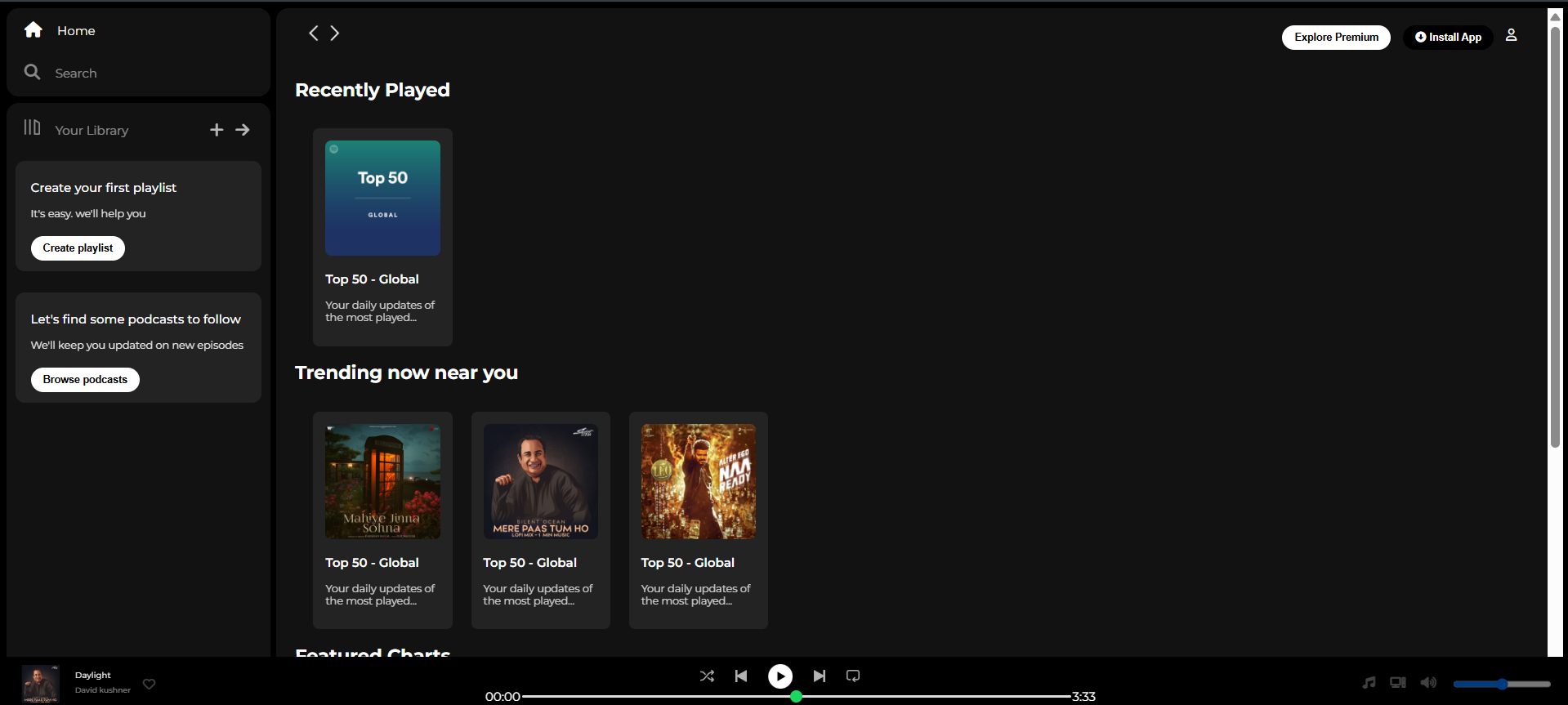Open the Top 50 Global card in Recently Played
Viewport: 1568px width, 705px height.
pyautogui.click(x=382, y=237)
